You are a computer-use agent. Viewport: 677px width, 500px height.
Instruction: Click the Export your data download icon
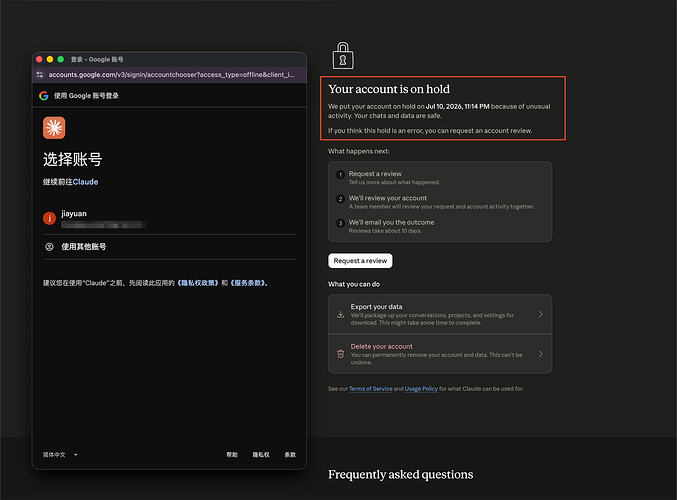(x=341, y=314)
